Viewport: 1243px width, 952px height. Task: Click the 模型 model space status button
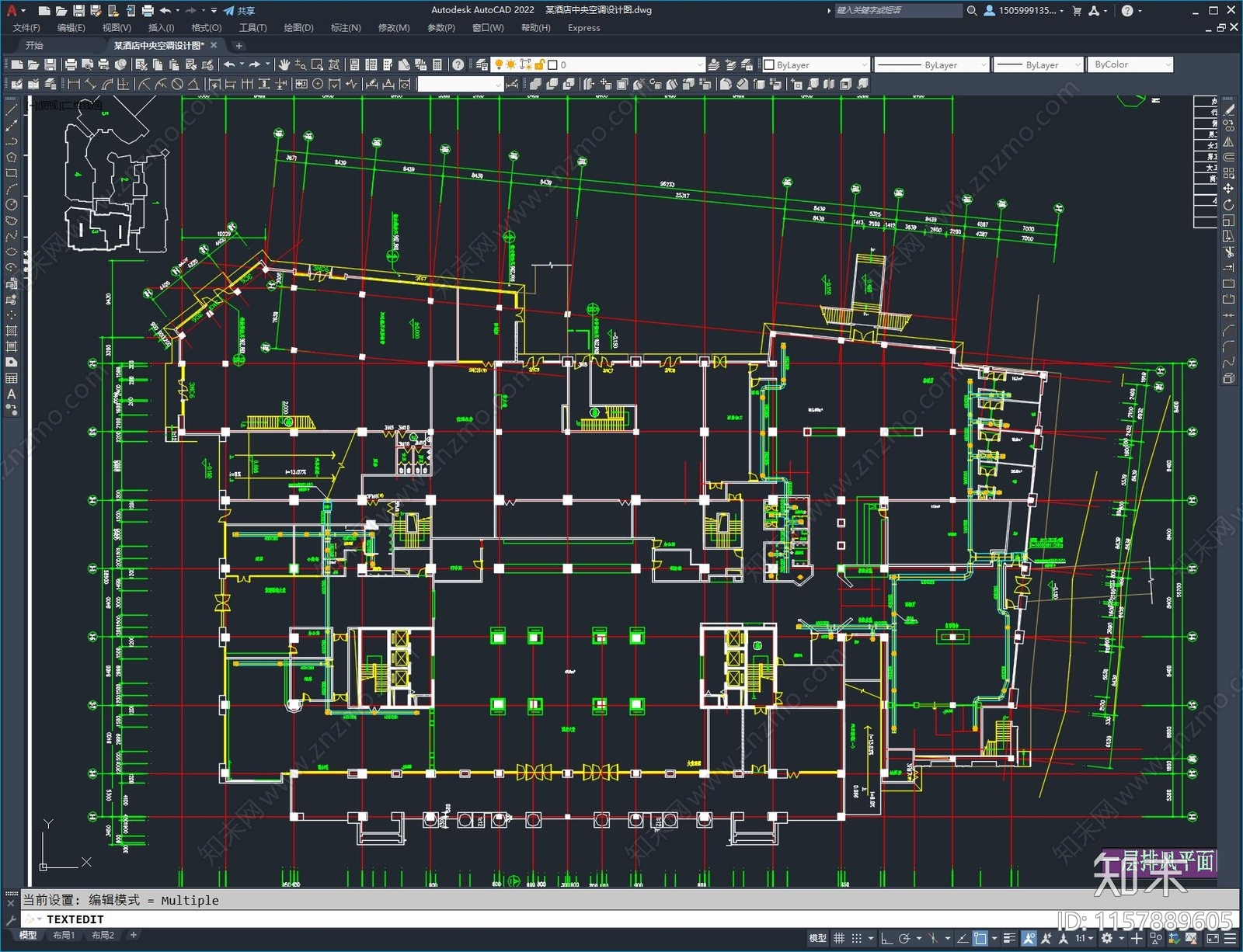(x=817, y=938)
